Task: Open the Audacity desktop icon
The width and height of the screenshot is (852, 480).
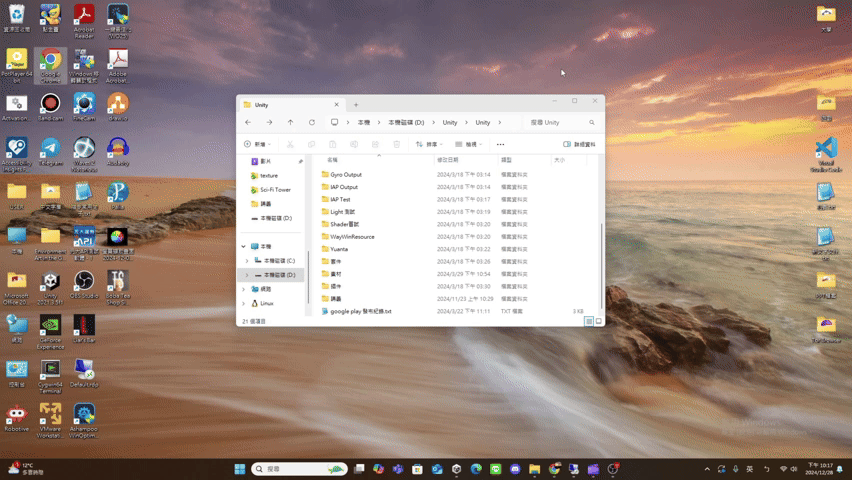Action: (x=118, y=149)
